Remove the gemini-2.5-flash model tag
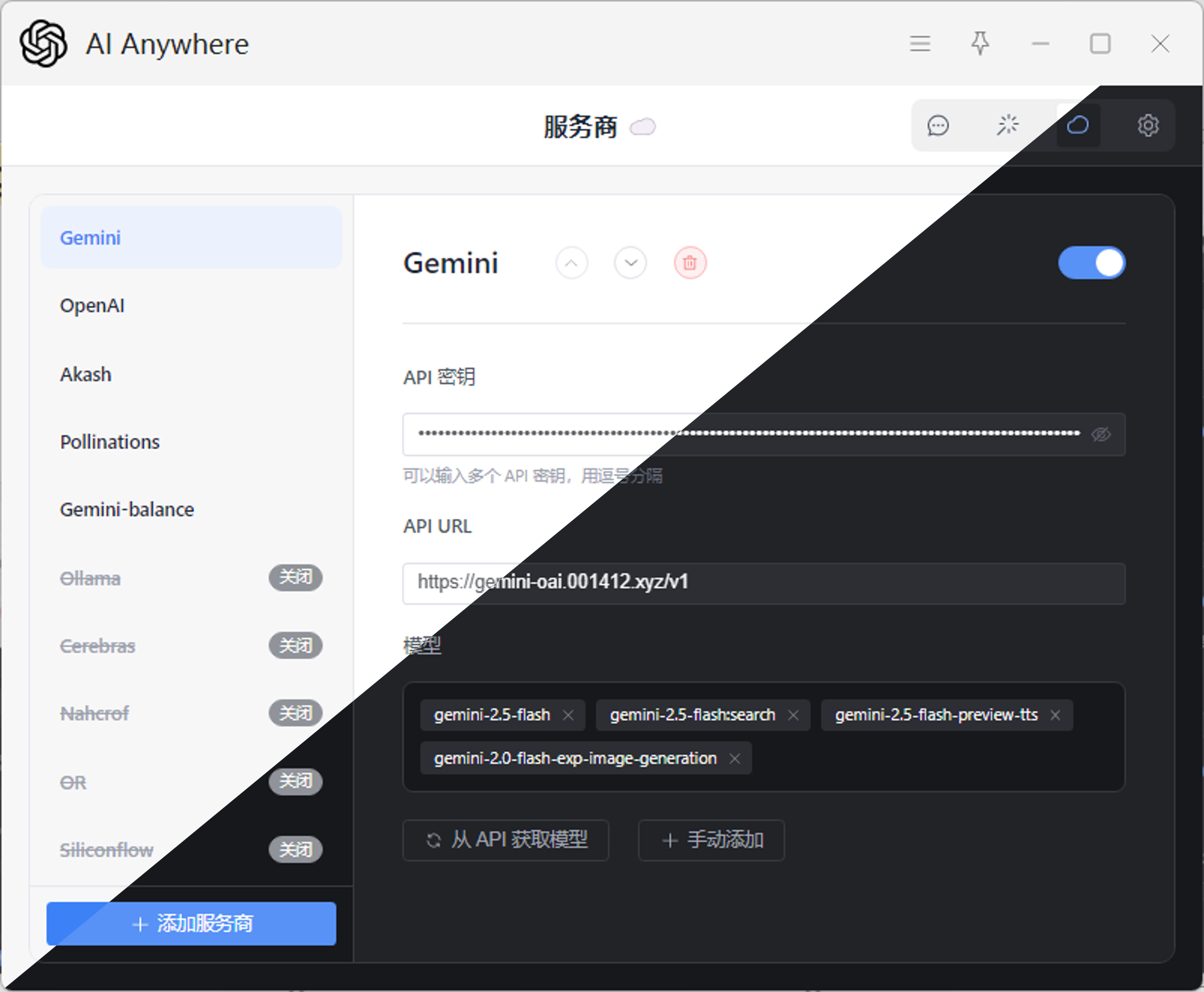The height and width of the screenshot is (992, 1204). tap(568, 716)
